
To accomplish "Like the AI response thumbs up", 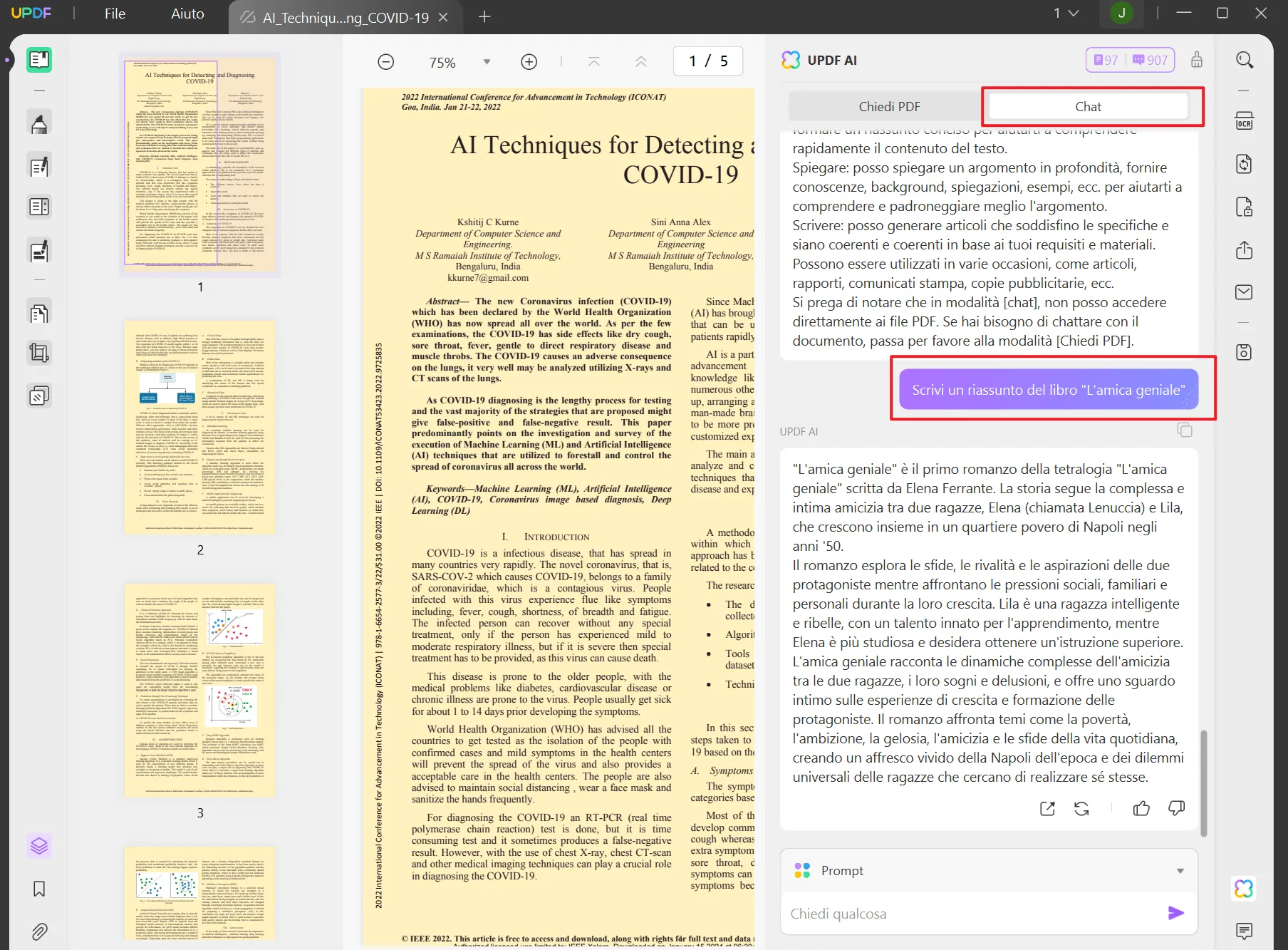I will pyautogui.click(x=1141, y=808).
